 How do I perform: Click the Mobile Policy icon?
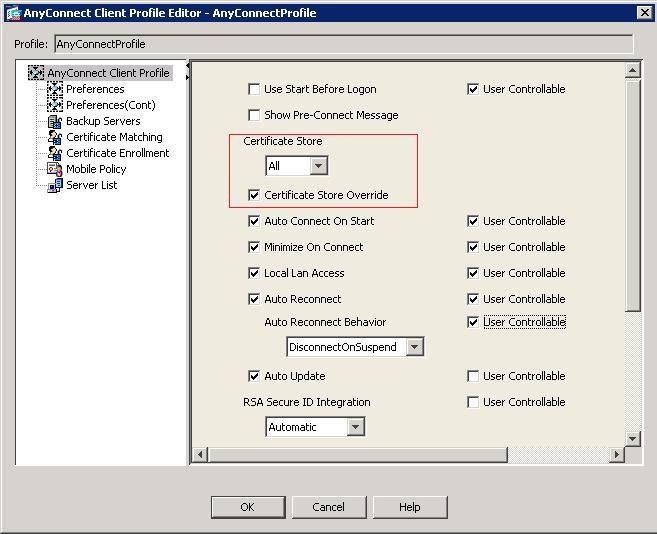click(54, 169)
